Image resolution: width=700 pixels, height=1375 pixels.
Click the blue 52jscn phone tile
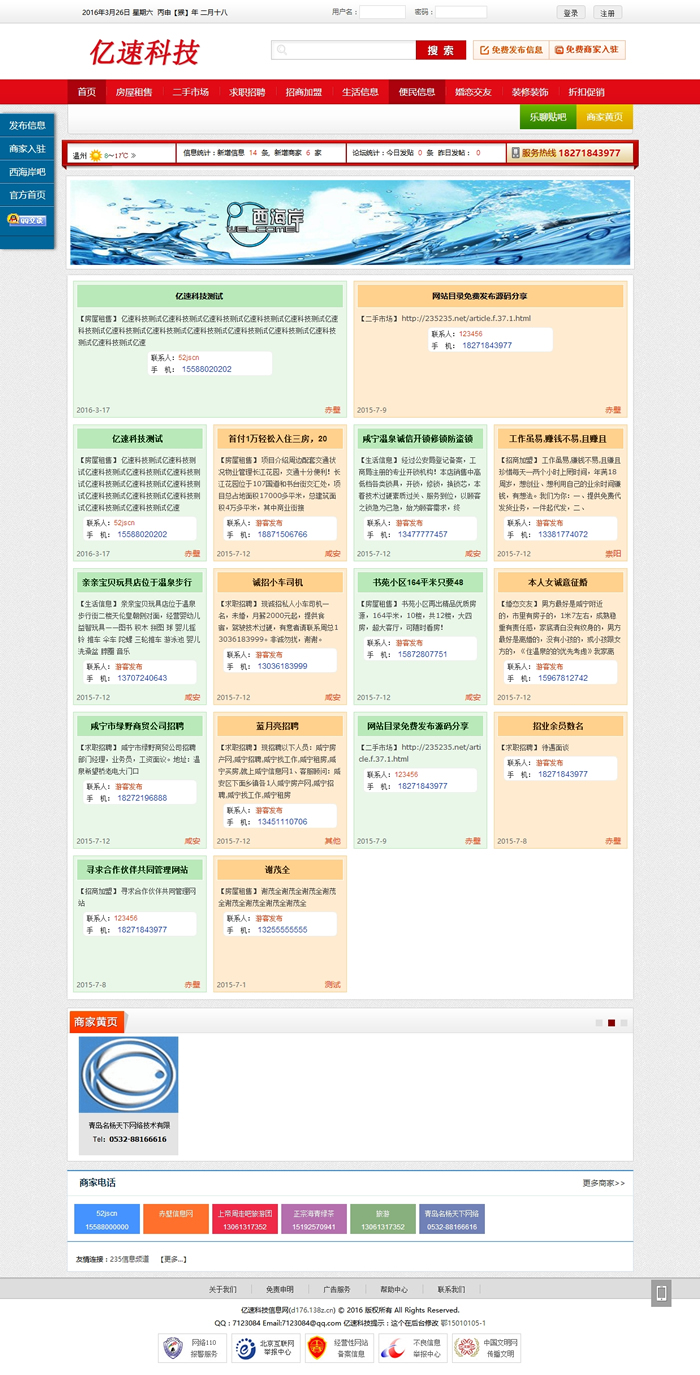pyautogui.click(x=106, y=1219)
